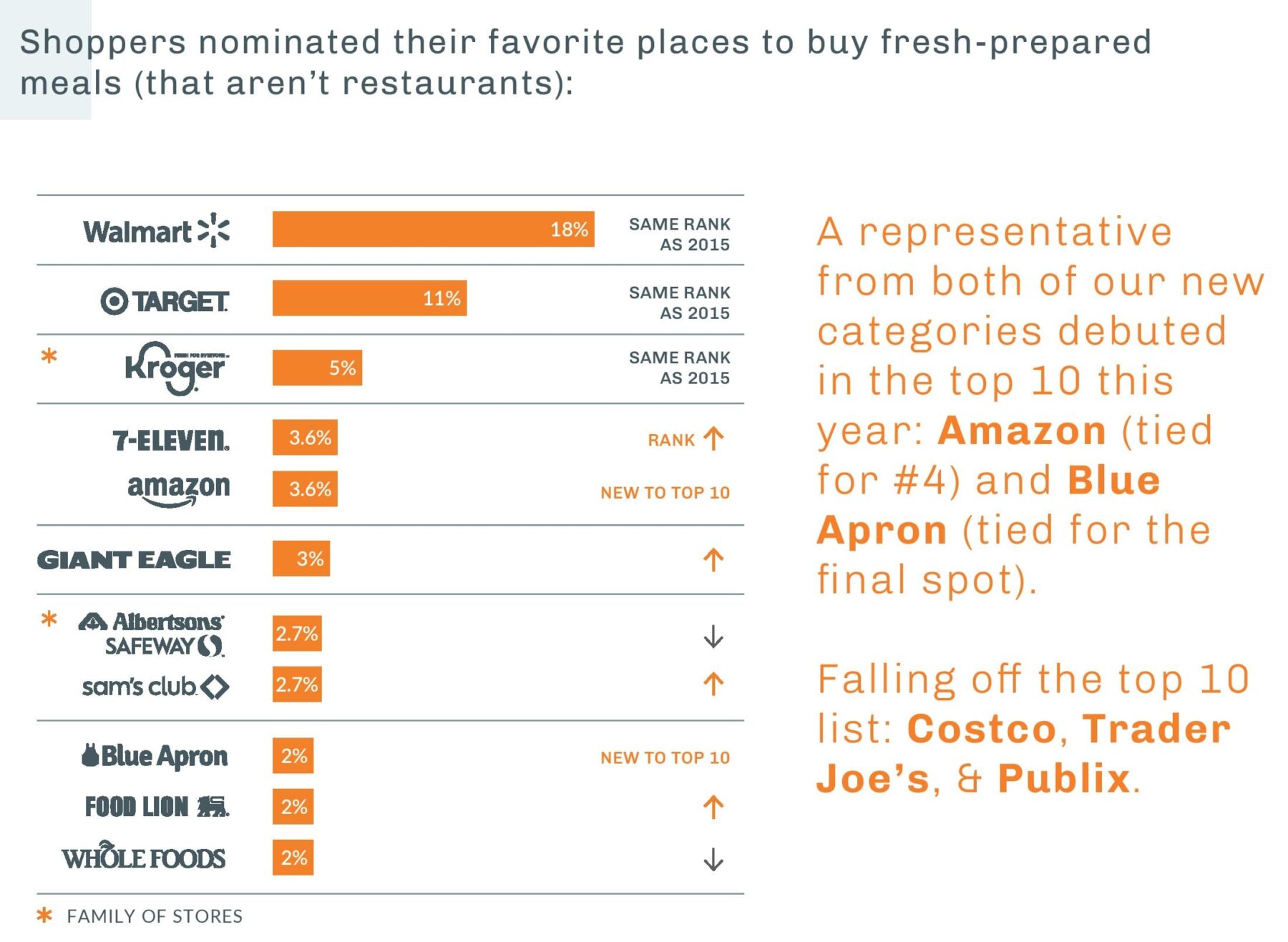Image resolution: width=1288 pixels, height=942 pixels.
Task: Click the Amazon logo in the chart
Action: tap(178, 490)
